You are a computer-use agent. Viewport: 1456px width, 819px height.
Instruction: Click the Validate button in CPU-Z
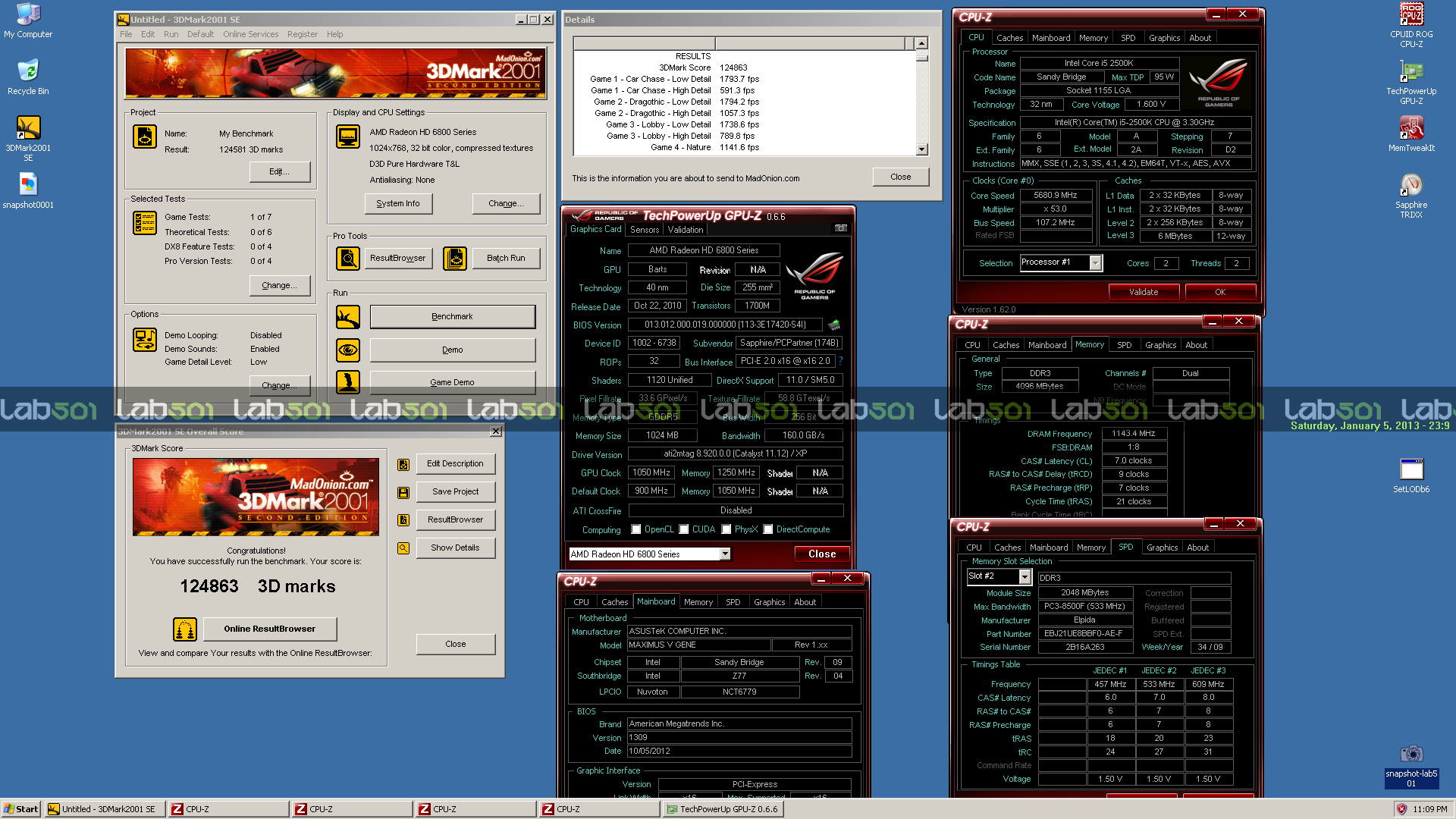[1144, 292]
